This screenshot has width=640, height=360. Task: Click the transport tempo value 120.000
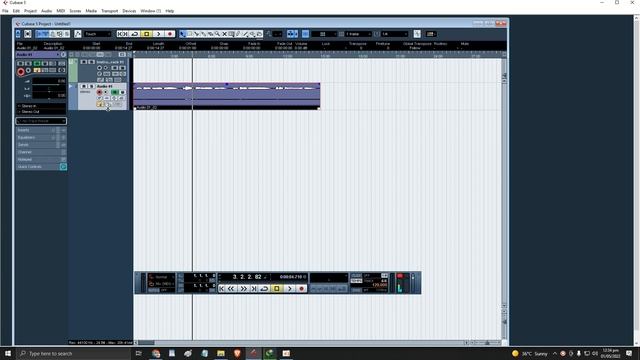pyautogui.click(x=380, y=285)
